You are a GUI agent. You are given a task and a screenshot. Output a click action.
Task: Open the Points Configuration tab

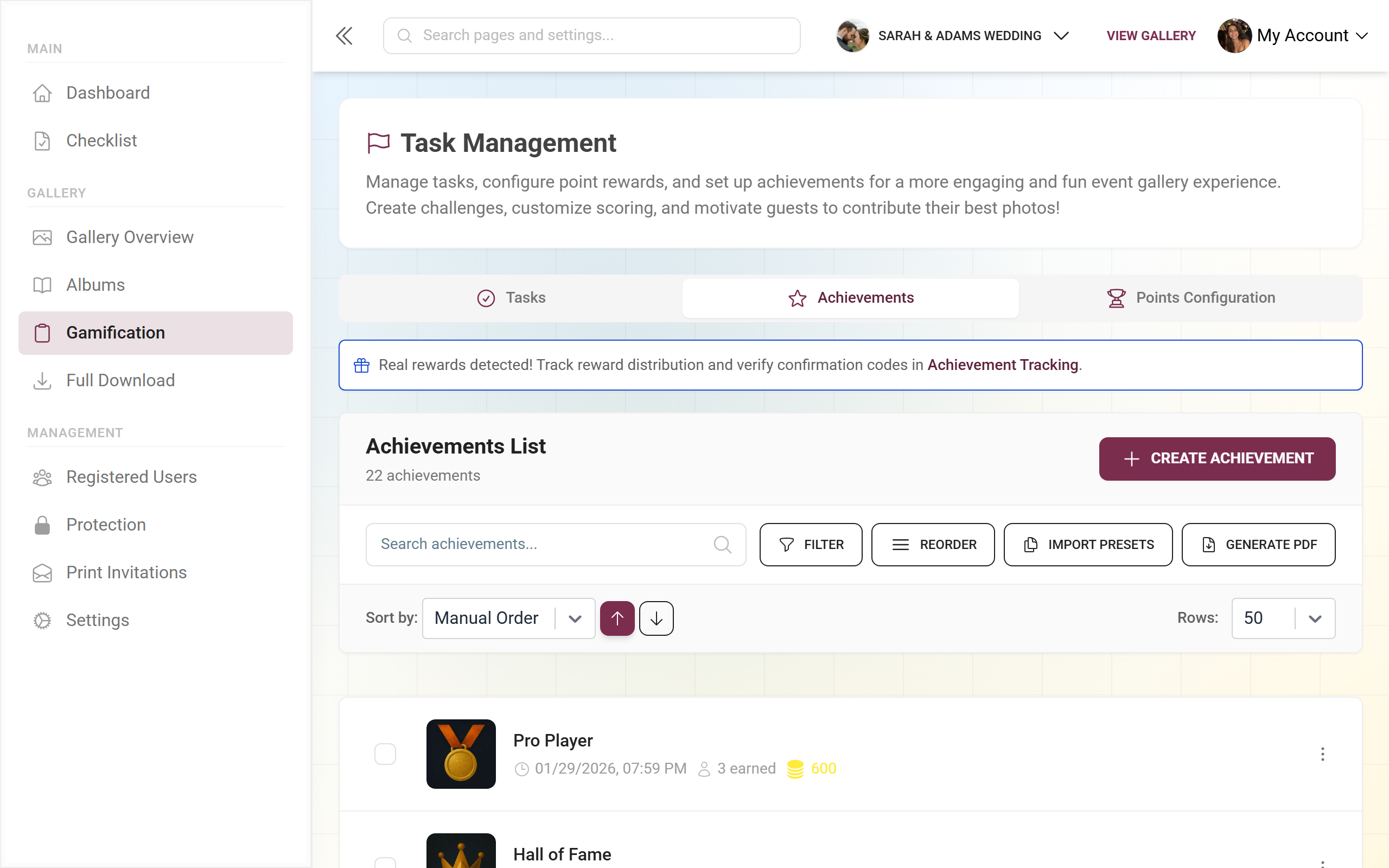pyautogui.click(x=1190, y=298)
